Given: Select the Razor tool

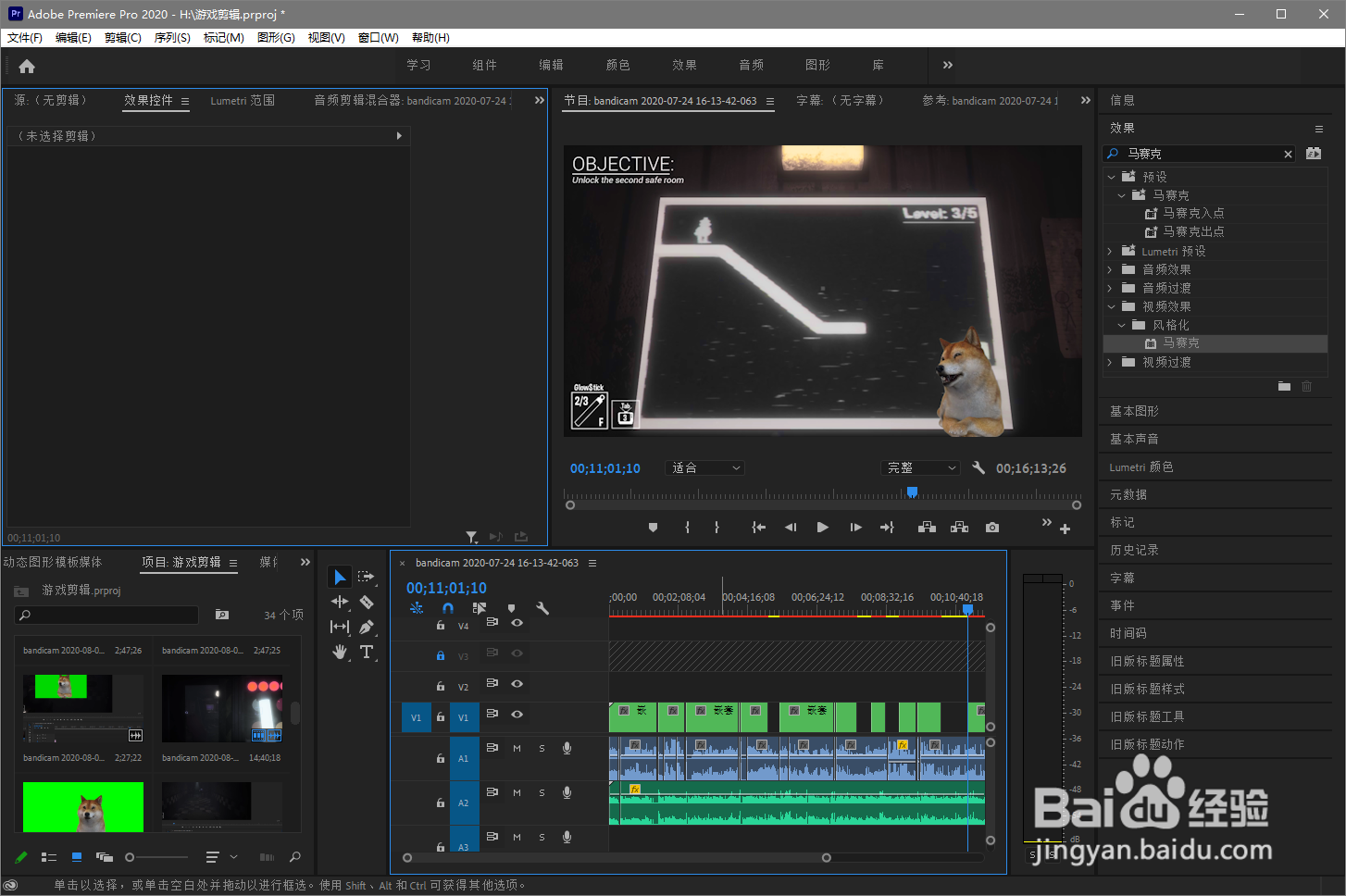Looking at the screenshot, I should click(367, 602).
